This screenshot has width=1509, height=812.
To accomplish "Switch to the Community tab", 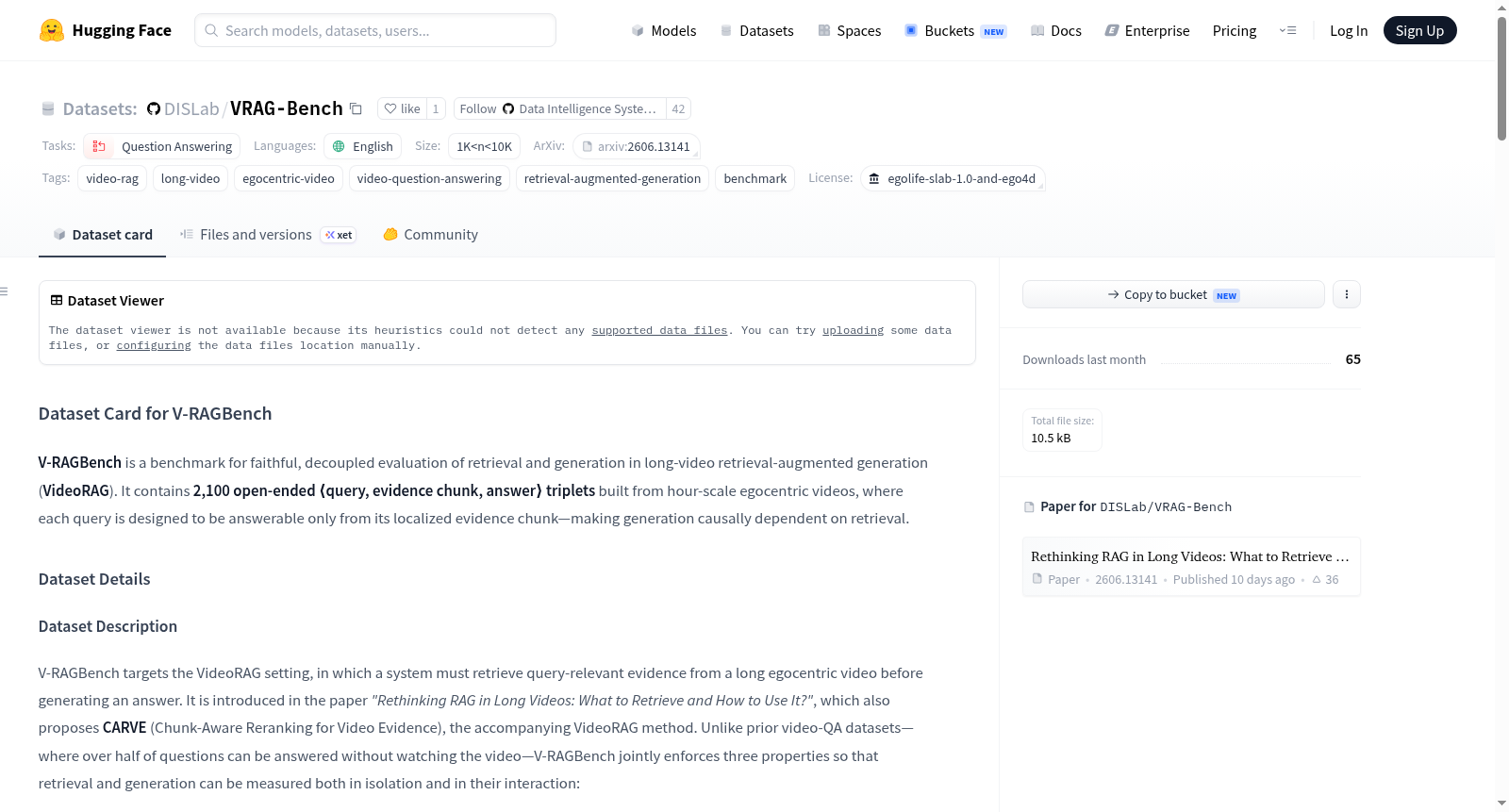I will click(430, 235).
